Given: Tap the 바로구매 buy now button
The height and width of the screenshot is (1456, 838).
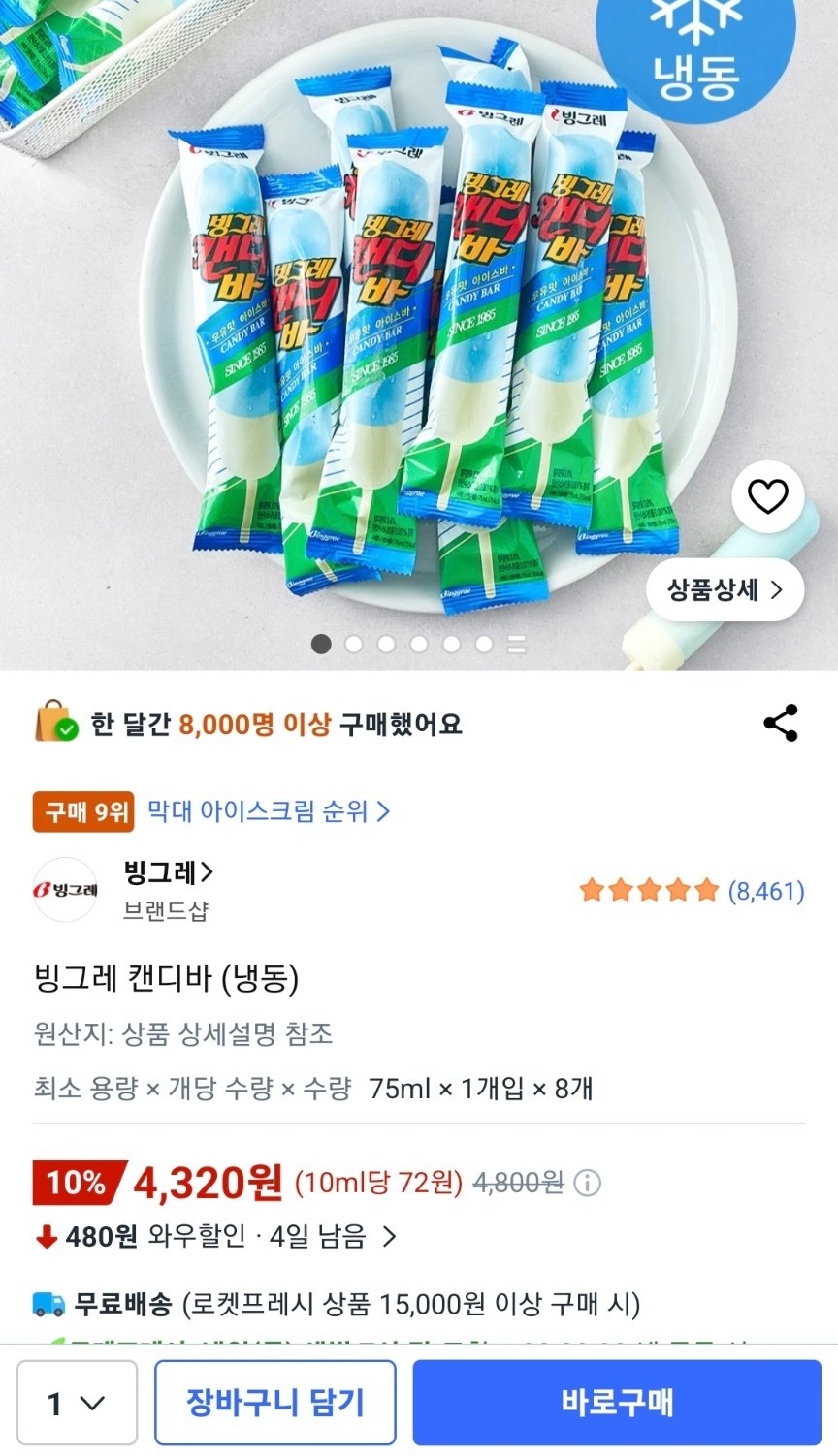Looking at the screenshot, I should point(617,1403).
